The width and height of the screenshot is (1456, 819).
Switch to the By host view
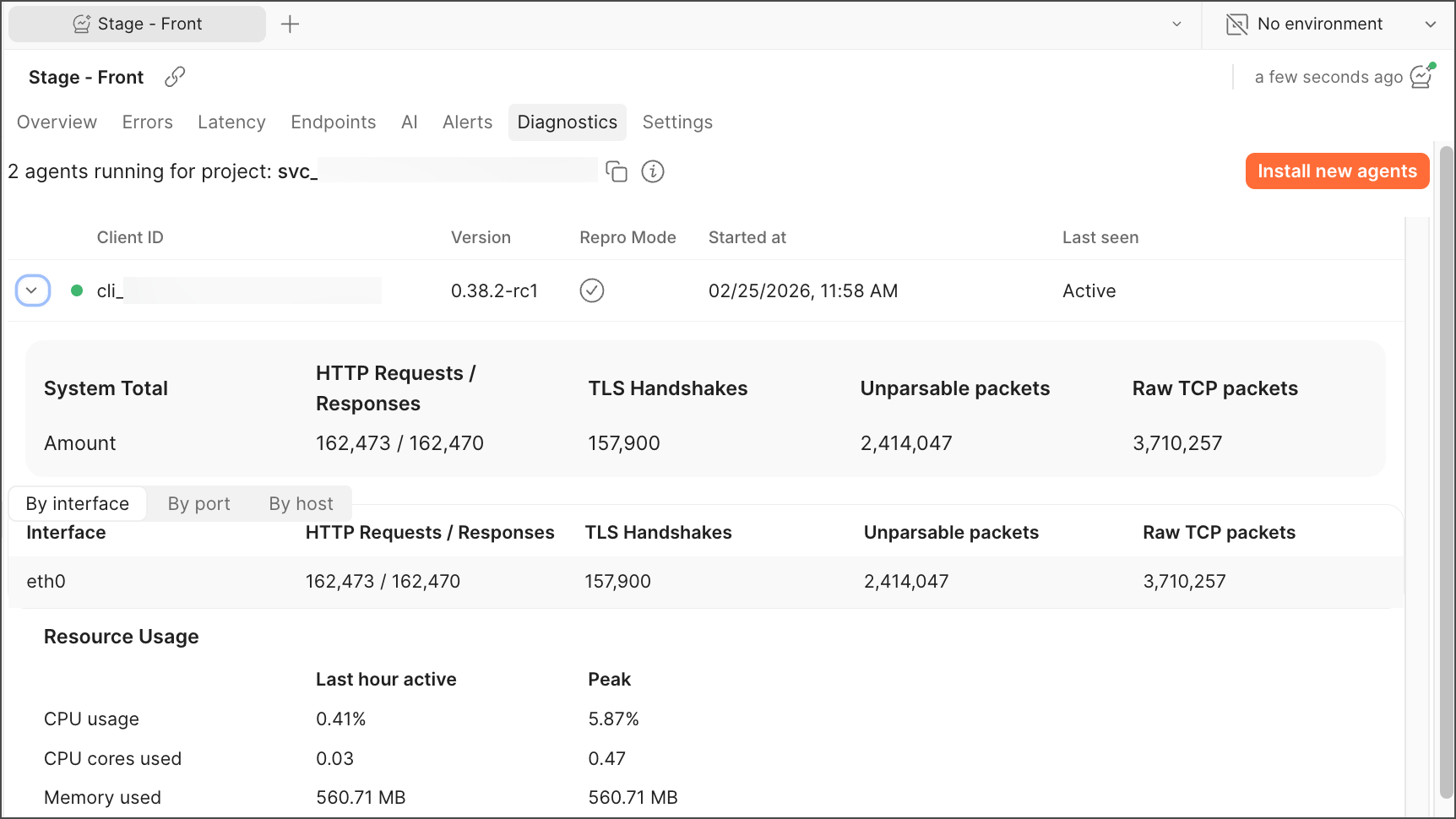[301, 504]
